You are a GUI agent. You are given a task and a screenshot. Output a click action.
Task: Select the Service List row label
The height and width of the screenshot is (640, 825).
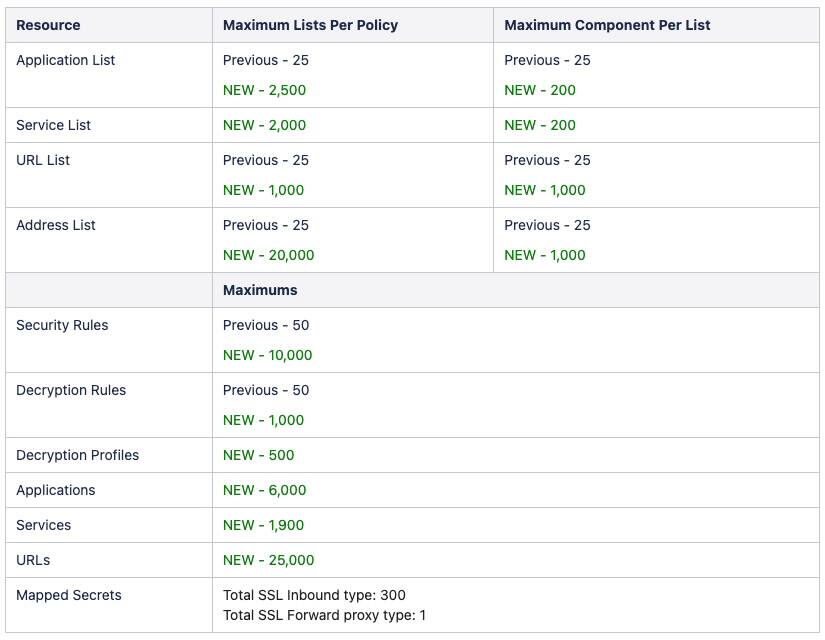tap(53, 125)
